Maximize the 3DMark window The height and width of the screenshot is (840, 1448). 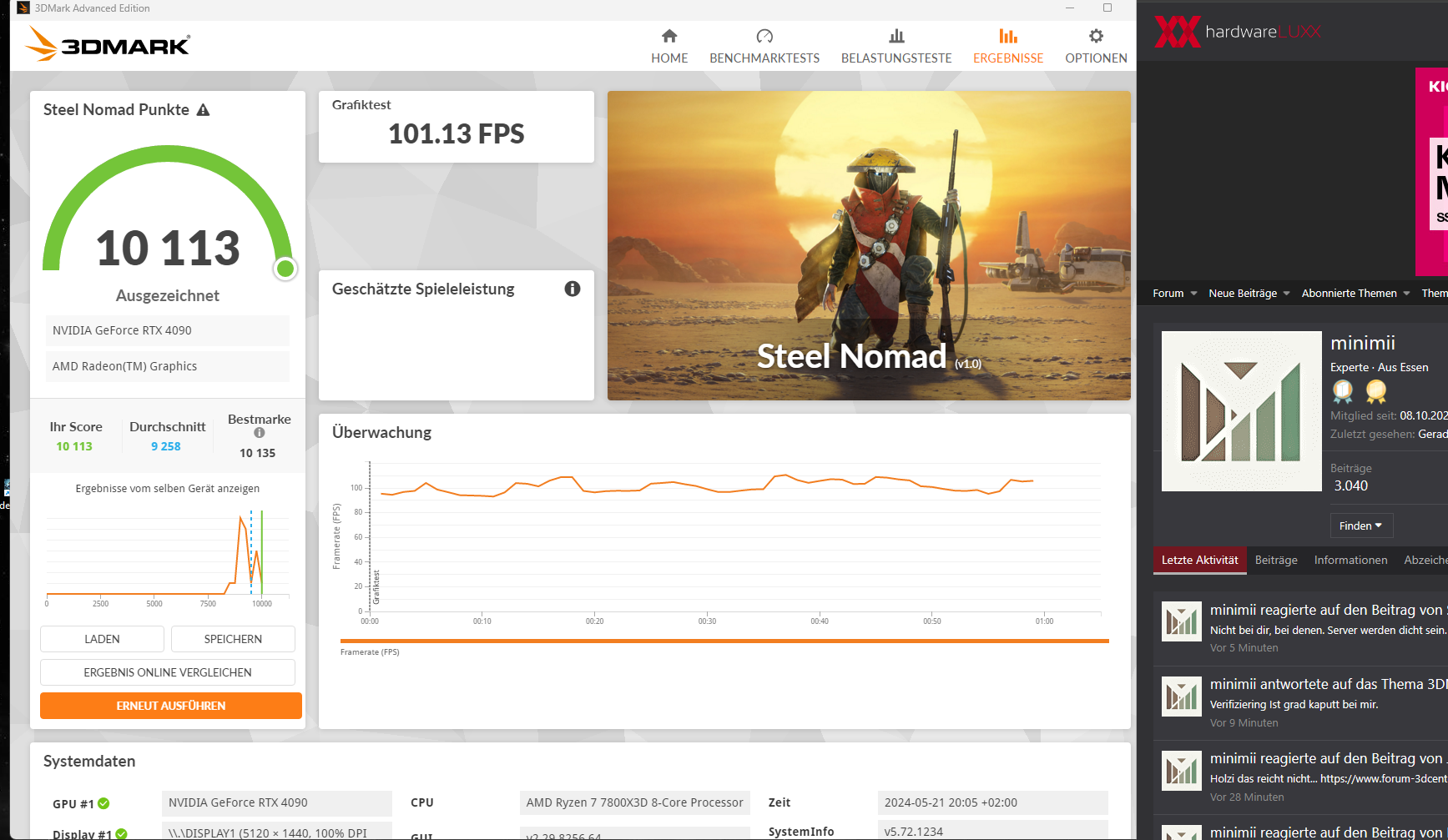pos(1107,8)
